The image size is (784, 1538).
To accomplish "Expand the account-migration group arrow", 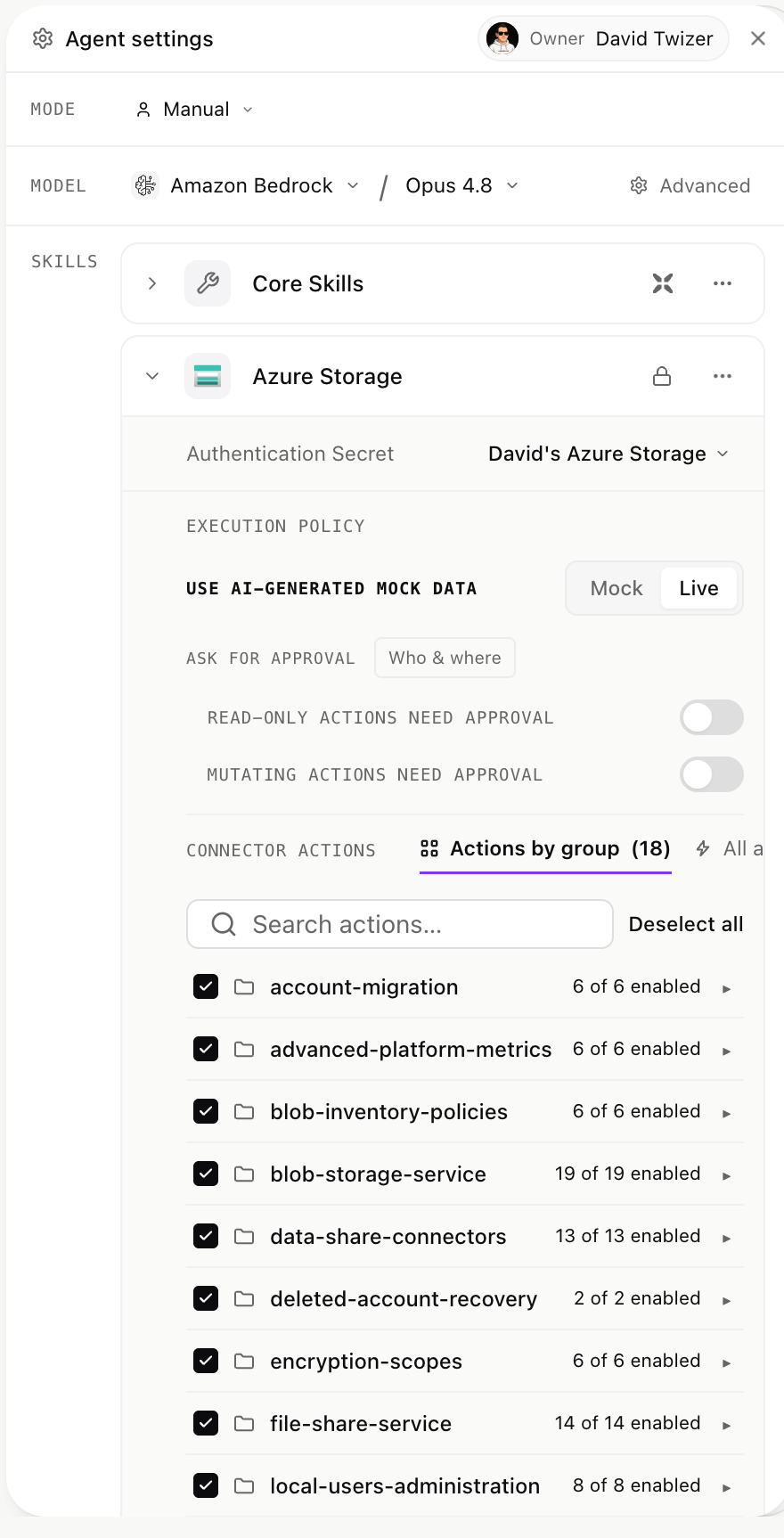I will (x=727, y=988).
